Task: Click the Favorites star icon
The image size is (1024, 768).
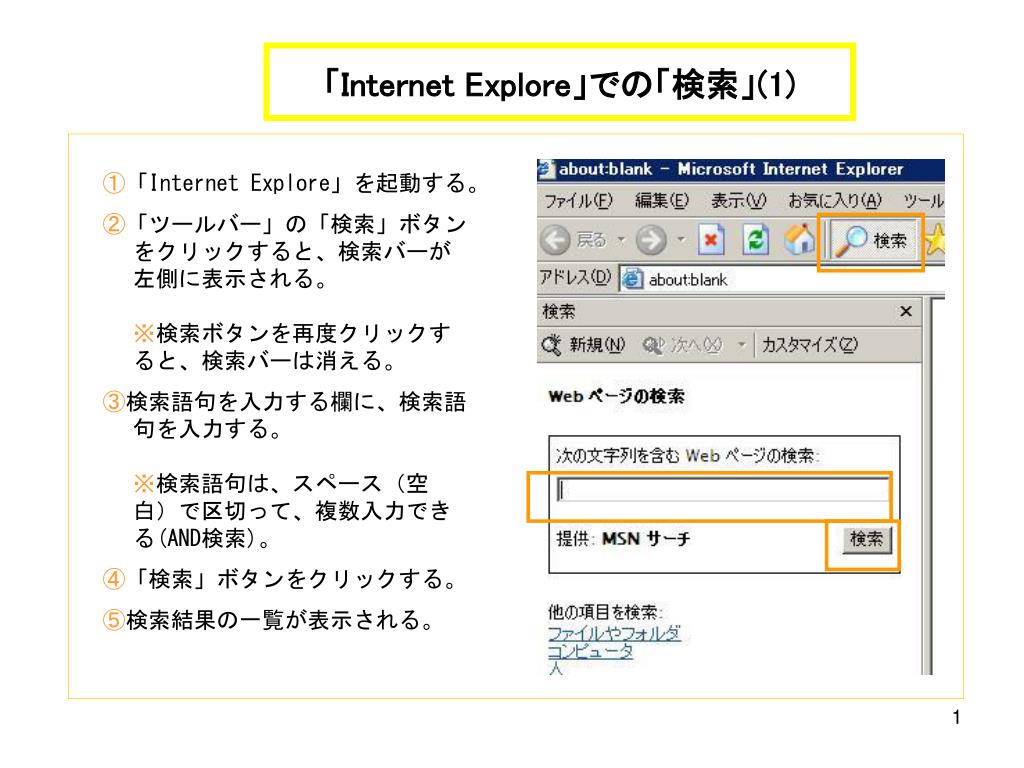Action: (x=935, y=240)
